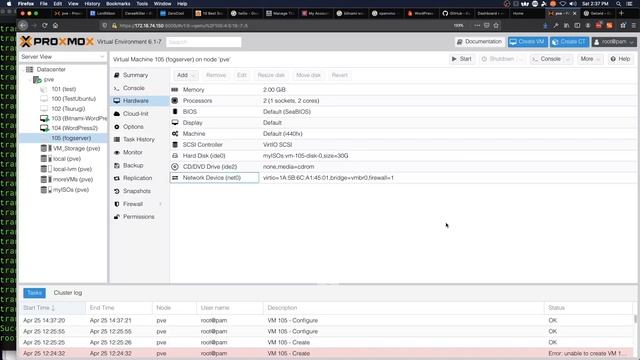This screenshot has height=360, width=640.
Task: Sort tasks by Start Time column
Action: tap(52, 308)
